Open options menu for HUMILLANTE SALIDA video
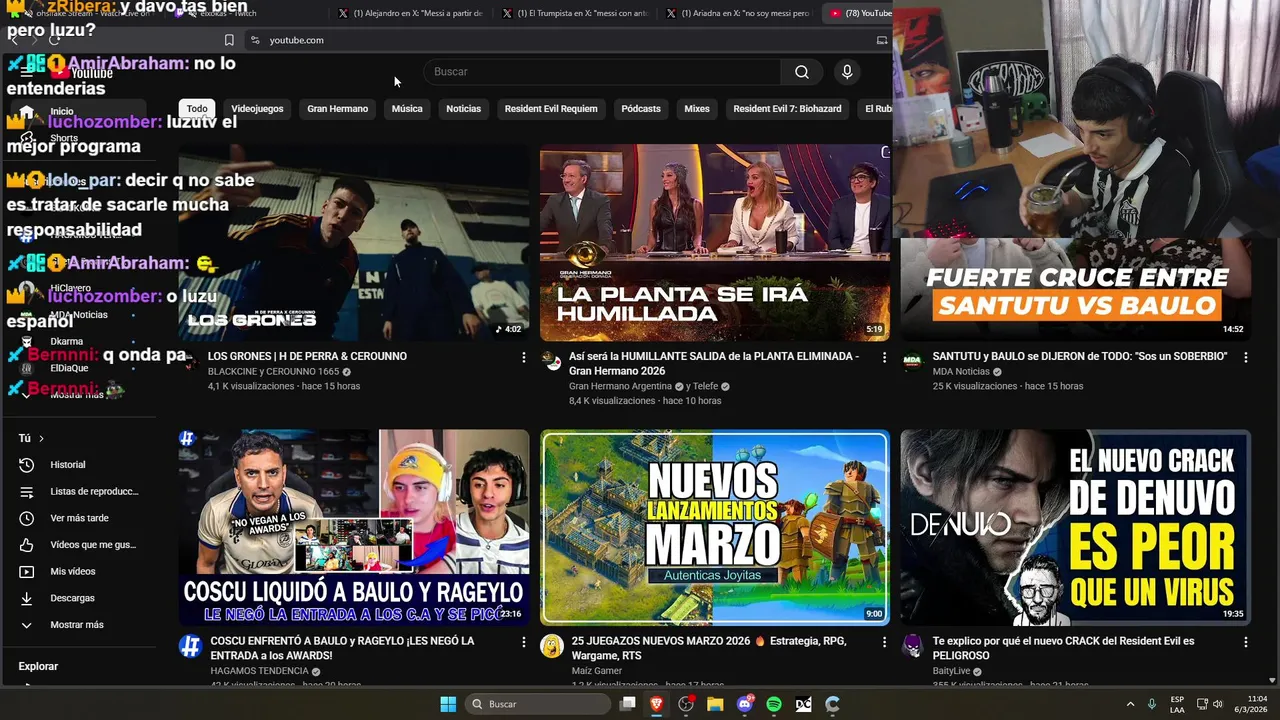1280x720 pixels. tap(883, 357)
